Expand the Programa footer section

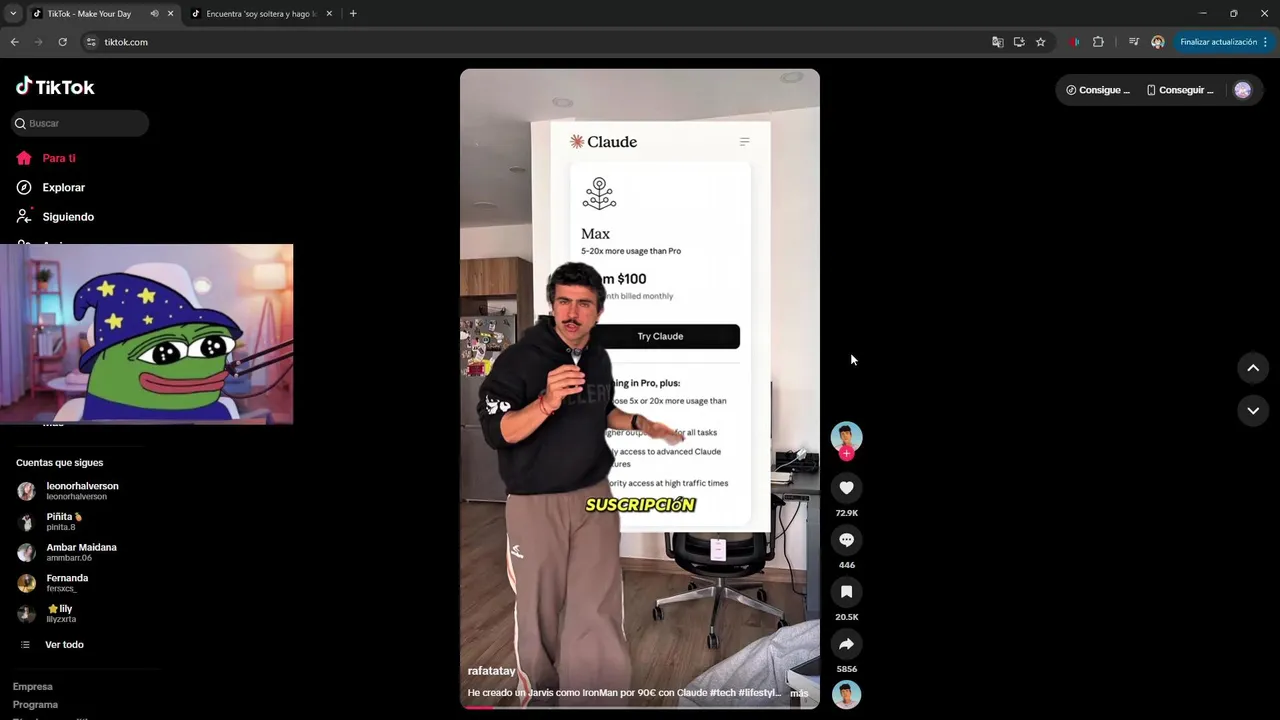pos(35,704)
